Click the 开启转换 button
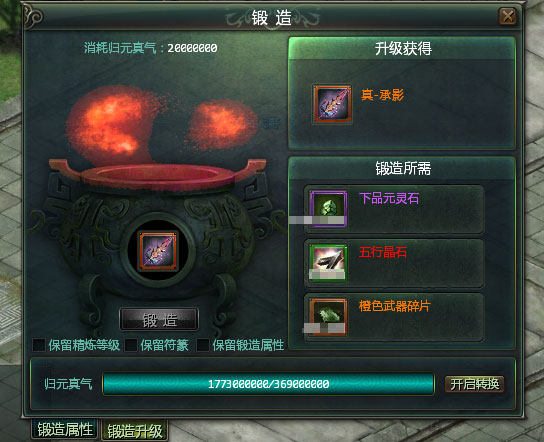This screenshot has width=544, height=442. 474,384
